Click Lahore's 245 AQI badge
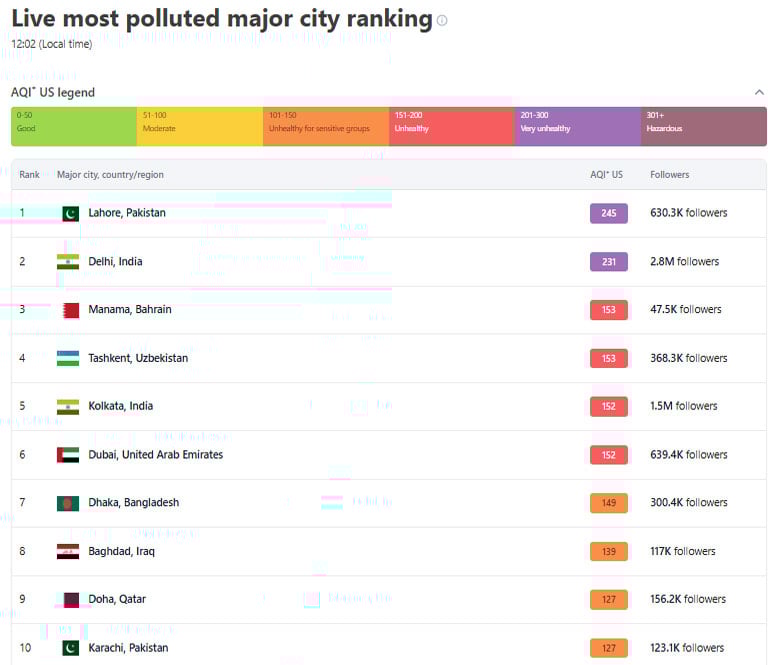The height and width of the screenshot is (665, 770). point(608,213)
